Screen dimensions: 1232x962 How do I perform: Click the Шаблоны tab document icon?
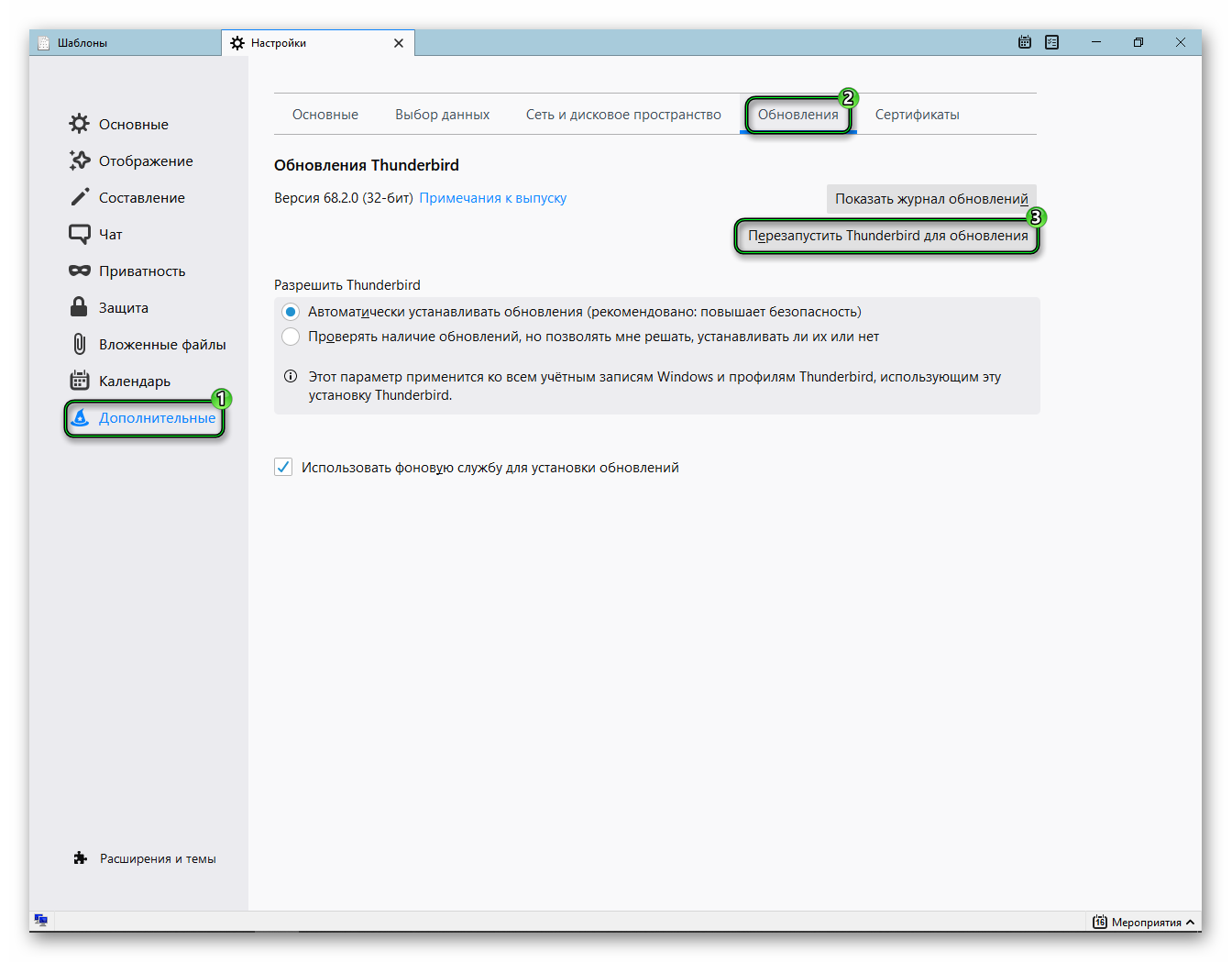(x=43, y=43)
